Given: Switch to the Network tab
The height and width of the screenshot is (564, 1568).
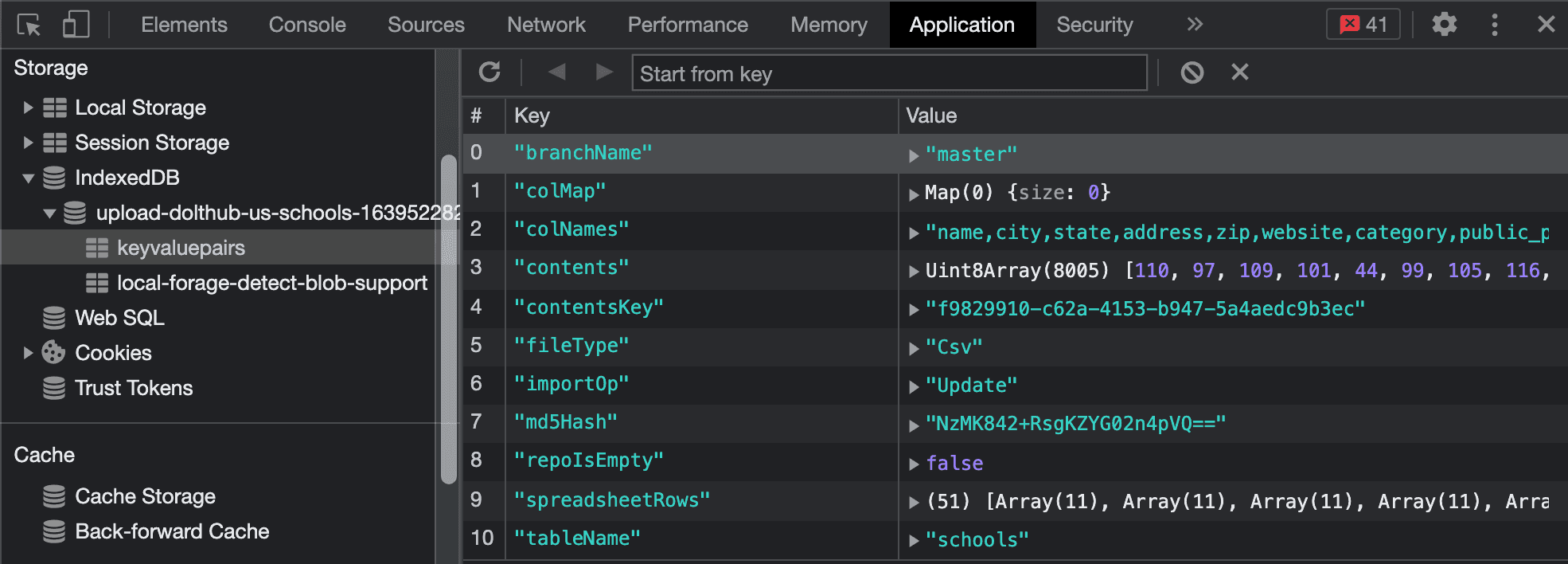Looking at the screenshot, I should click(546, 25).
